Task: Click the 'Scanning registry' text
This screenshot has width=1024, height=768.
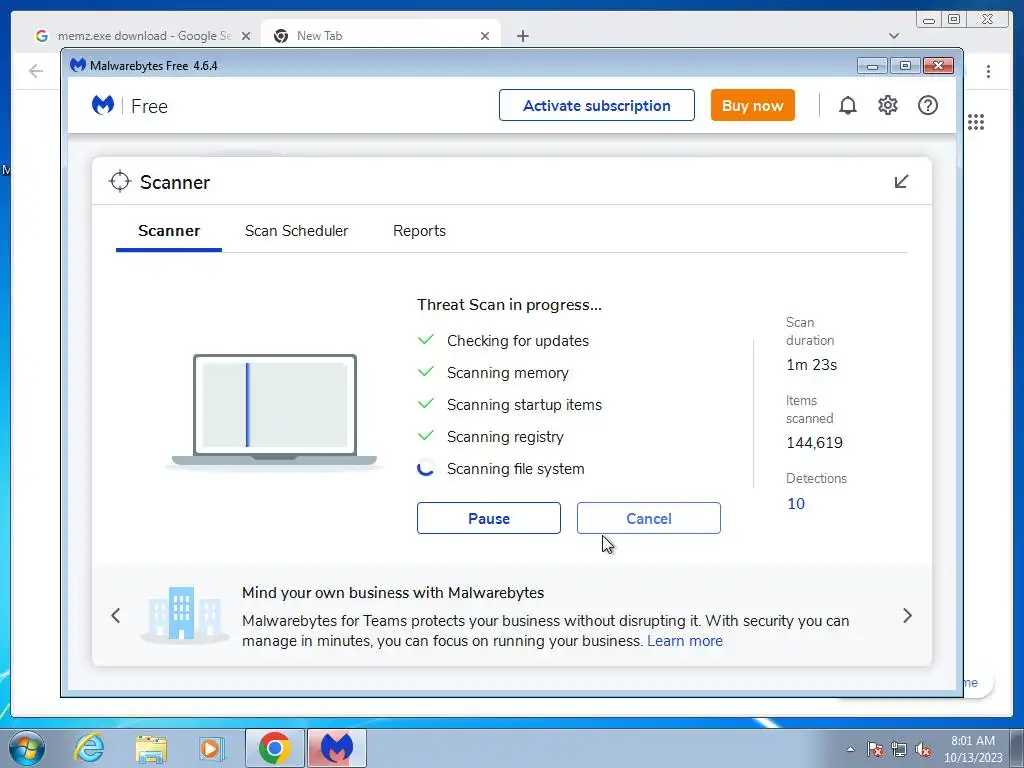Action: coord(505,437)
